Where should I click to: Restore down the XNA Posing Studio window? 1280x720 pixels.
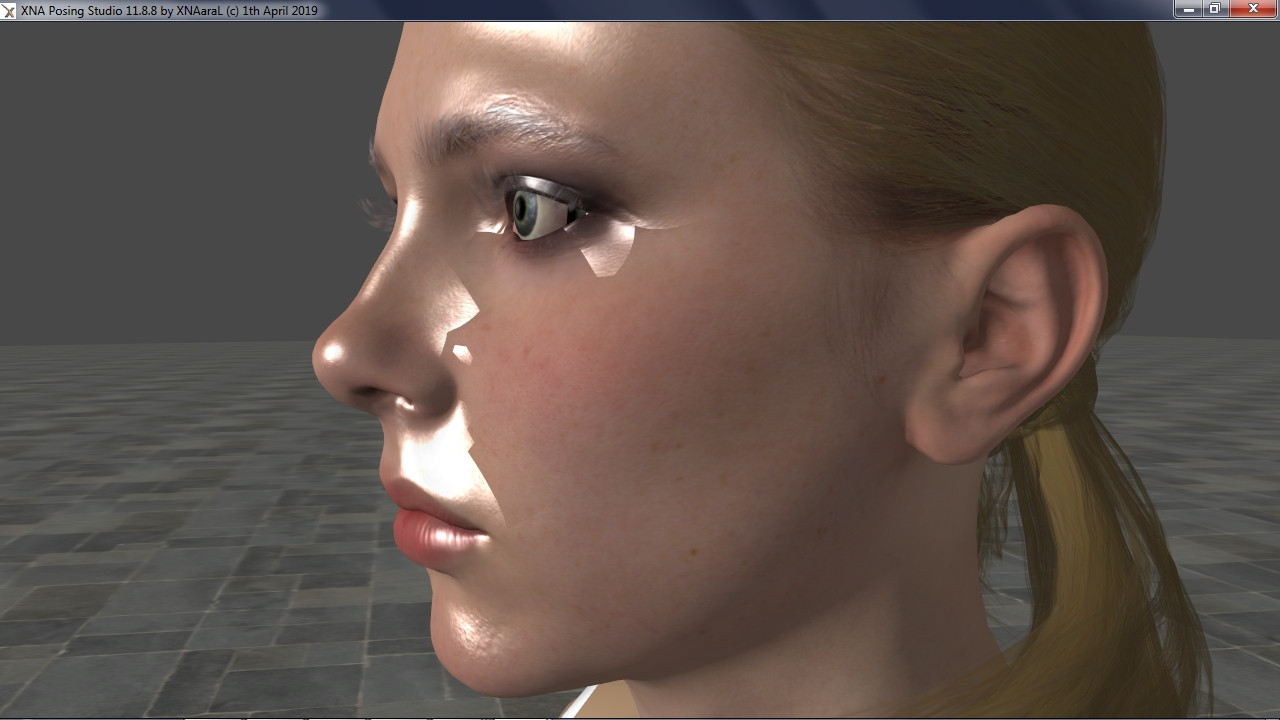tap(1214, 9)
